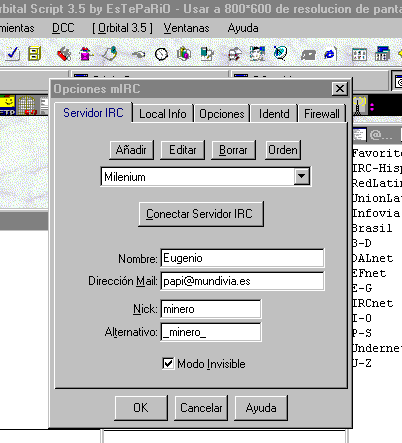The width and height of the screenshot is (402, 443).
Task: Click the grid panel toolbar icon
Action: click(359, 54)
